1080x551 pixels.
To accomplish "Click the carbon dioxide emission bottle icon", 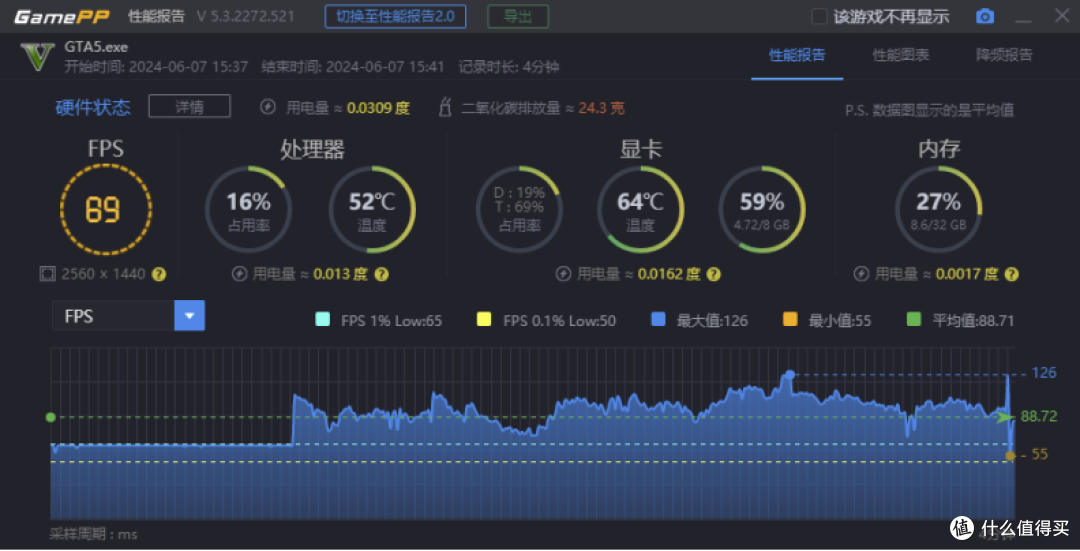I will pyautogui.click(x=445, y=107).
